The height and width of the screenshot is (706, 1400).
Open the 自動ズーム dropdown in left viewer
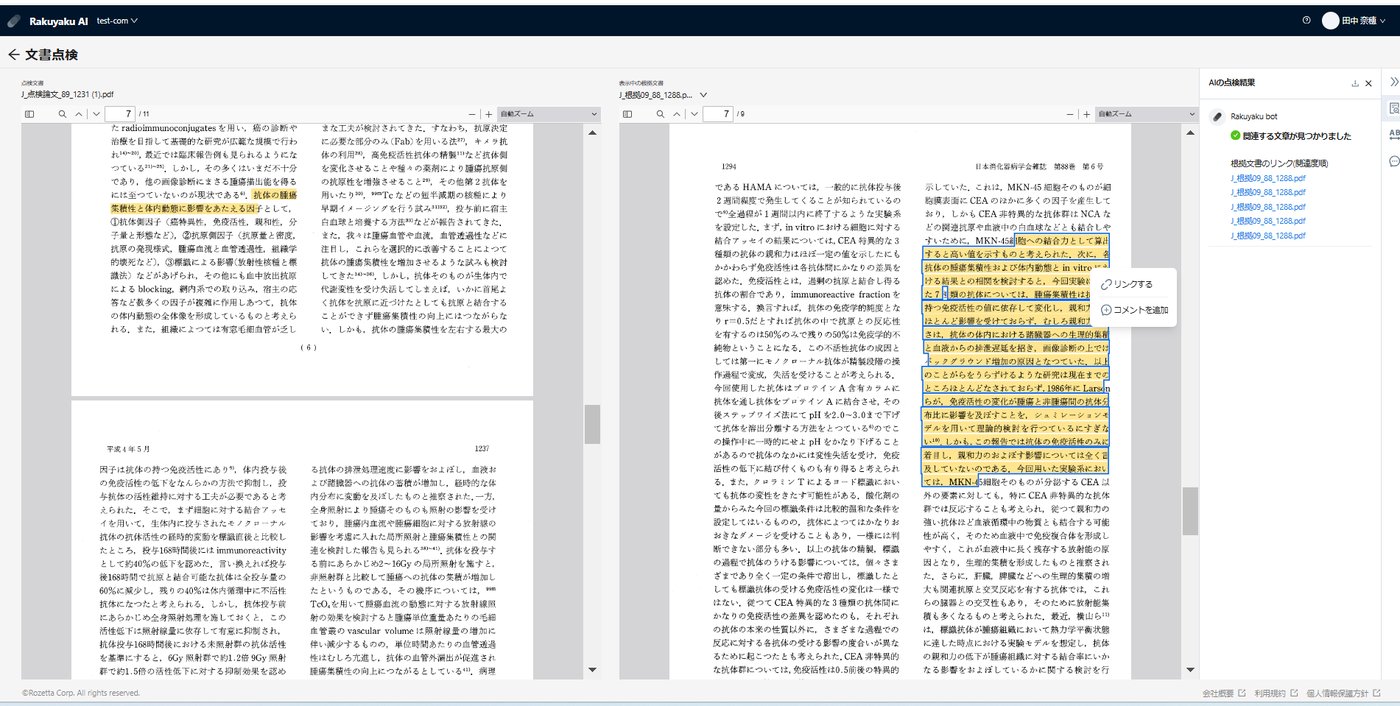[549, 114]
